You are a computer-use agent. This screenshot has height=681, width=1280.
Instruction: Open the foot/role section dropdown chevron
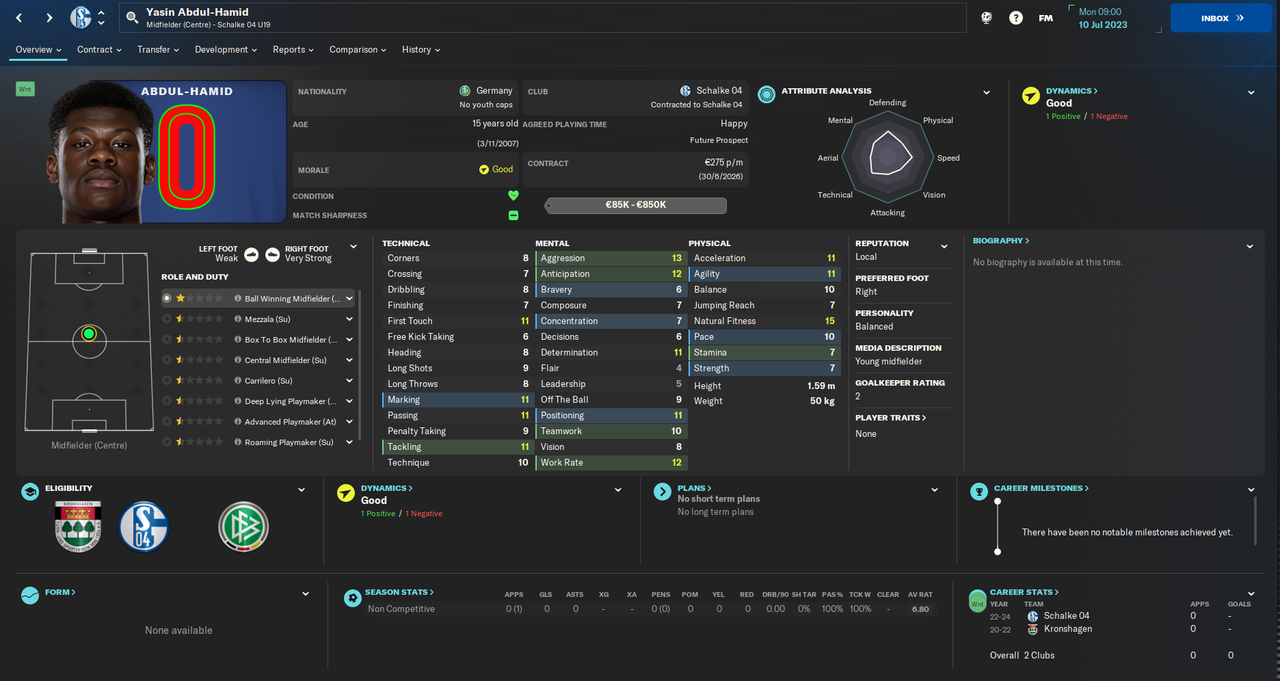[x=353, y=247]
